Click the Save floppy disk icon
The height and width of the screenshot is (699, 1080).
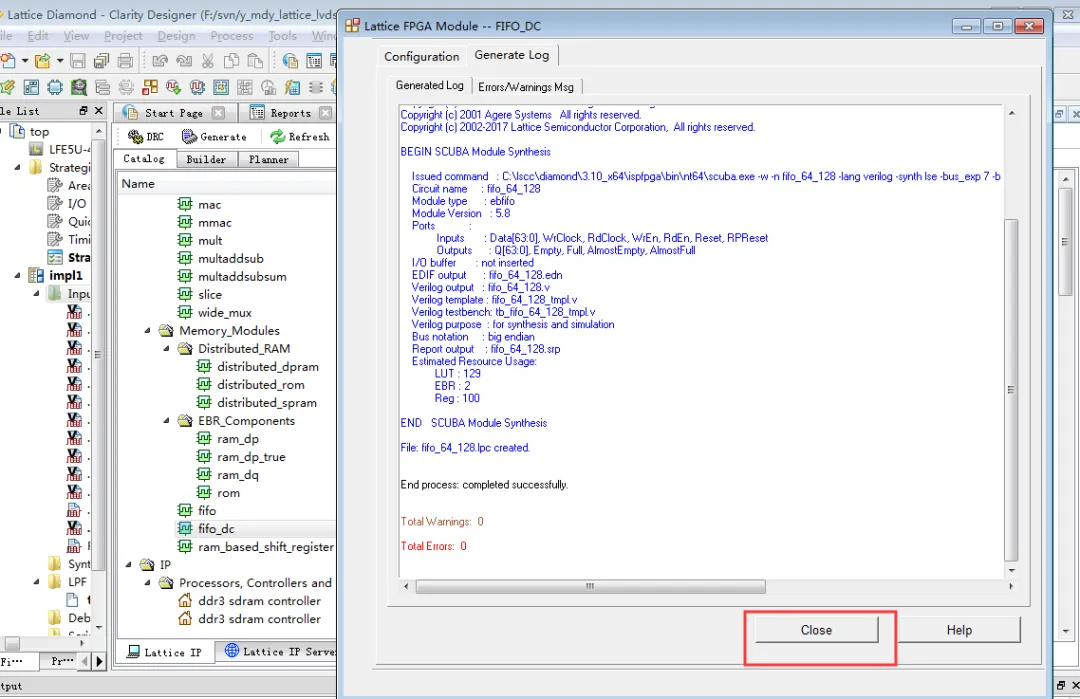77,62
